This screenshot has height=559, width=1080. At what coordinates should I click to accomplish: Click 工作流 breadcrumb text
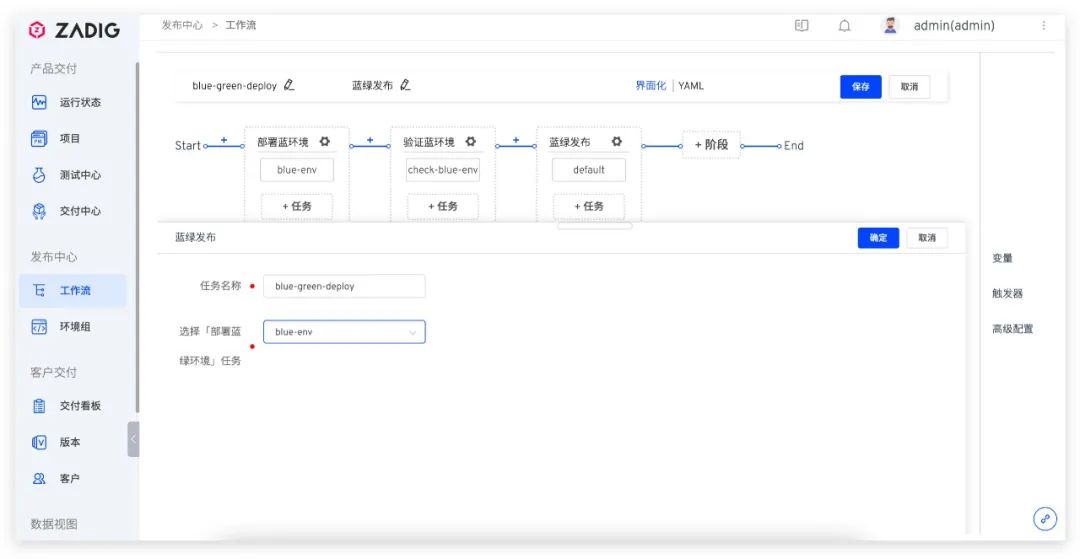coord(240,25)
